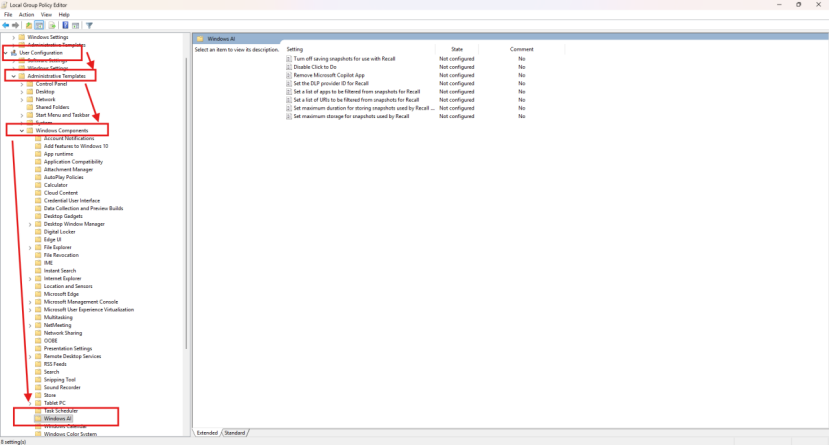Sort by the Comment column header

pos(521,49)
